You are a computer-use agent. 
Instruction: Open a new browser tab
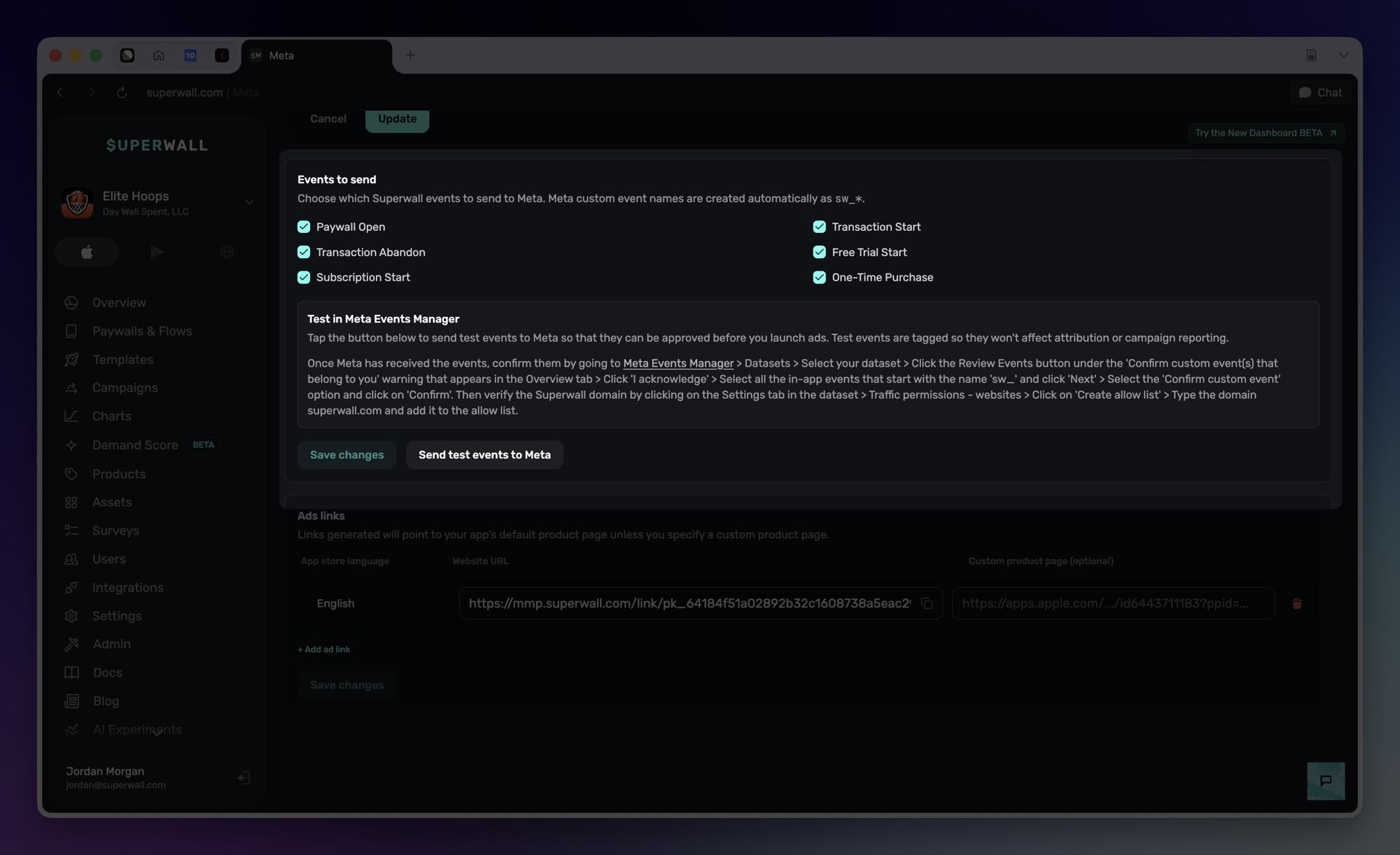tap(410, 55)
